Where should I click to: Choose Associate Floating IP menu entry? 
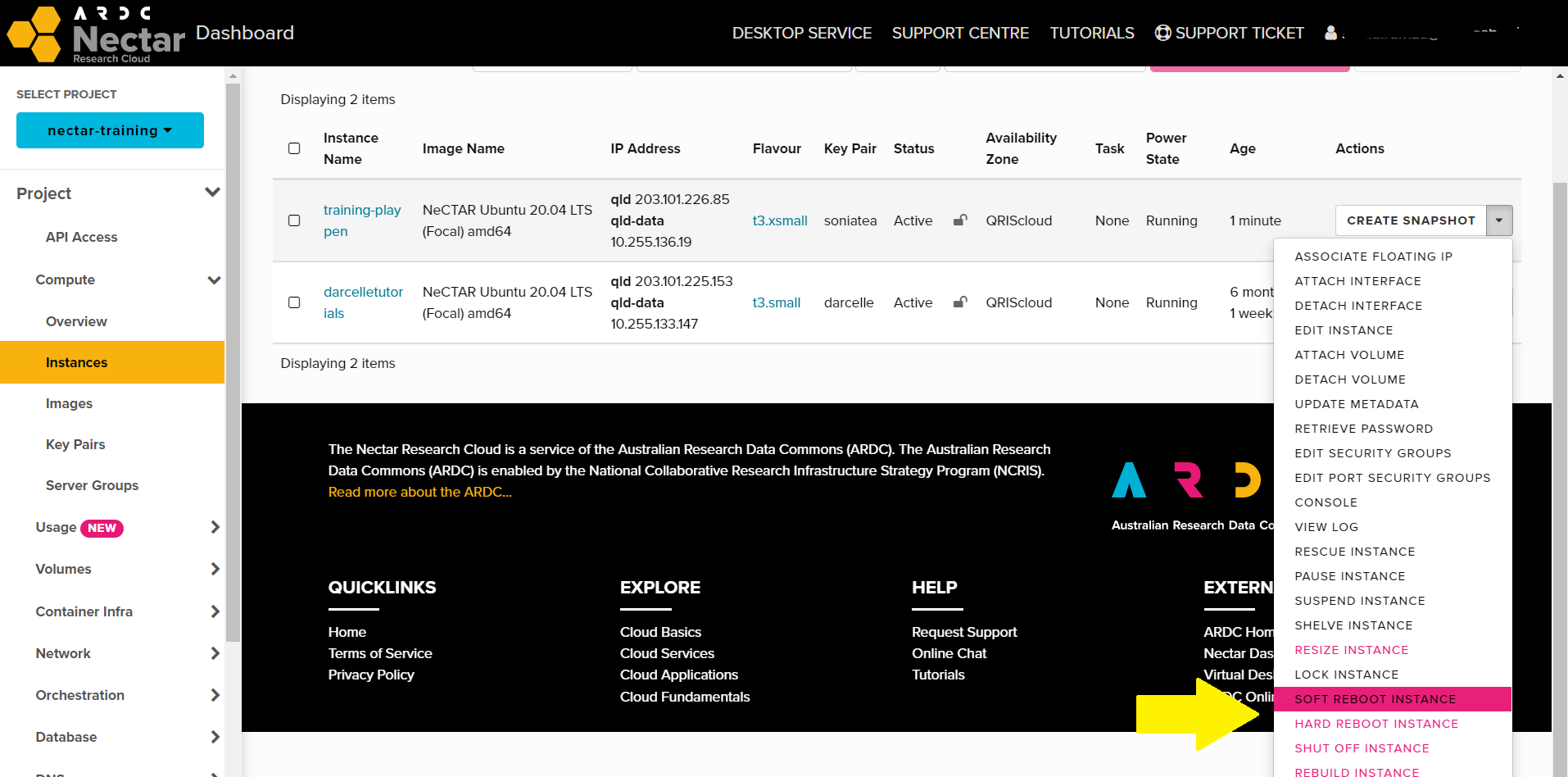1393,257
